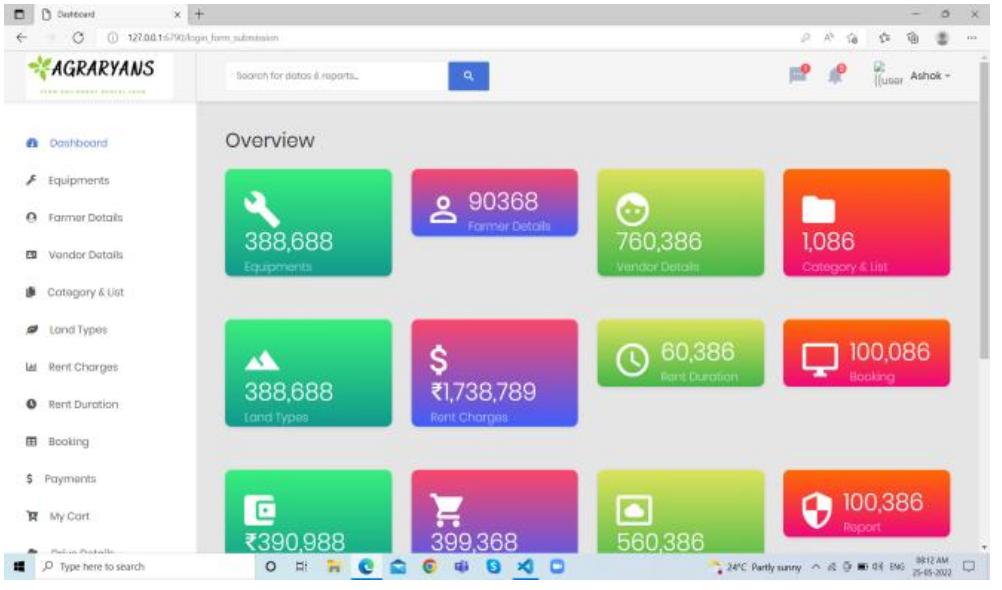This screenshot has height=590, width=1002.
Task: Click the 388,688 Equipments count
Action: click(x=288, y=241)
